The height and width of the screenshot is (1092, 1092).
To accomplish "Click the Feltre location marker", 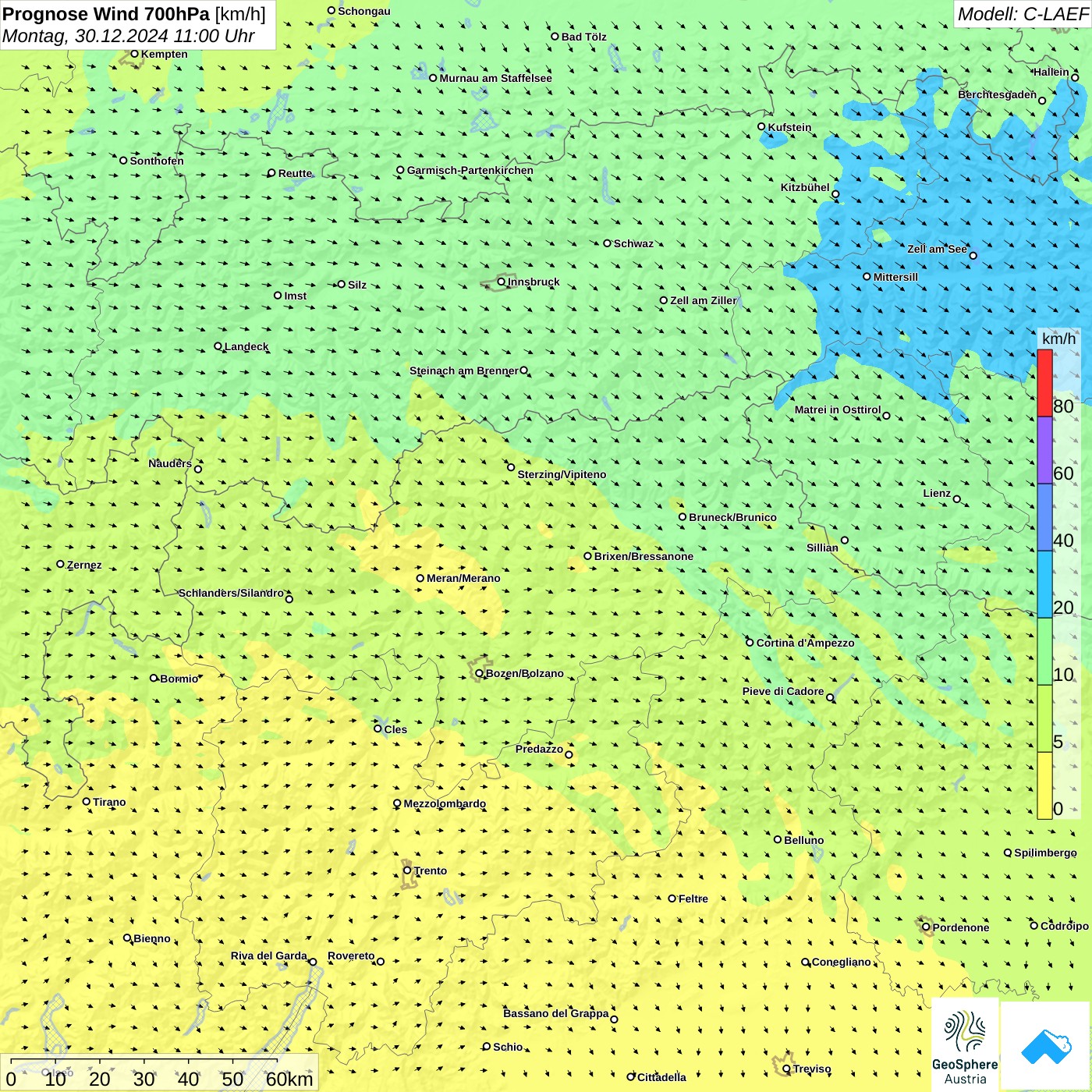I will click(672, 899).
